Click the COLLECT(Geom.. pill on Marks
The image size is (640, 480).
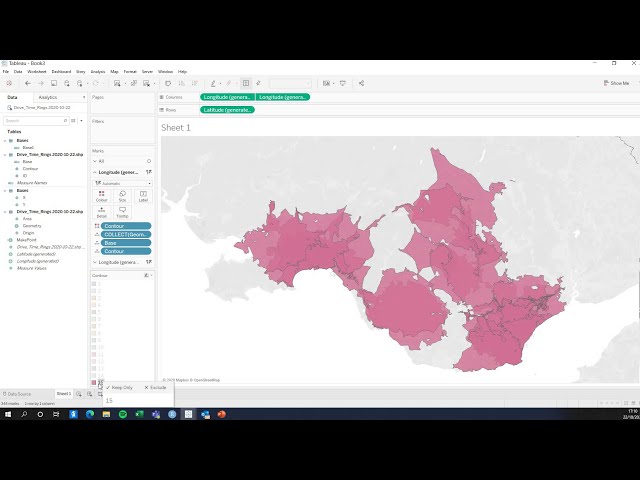126,234
